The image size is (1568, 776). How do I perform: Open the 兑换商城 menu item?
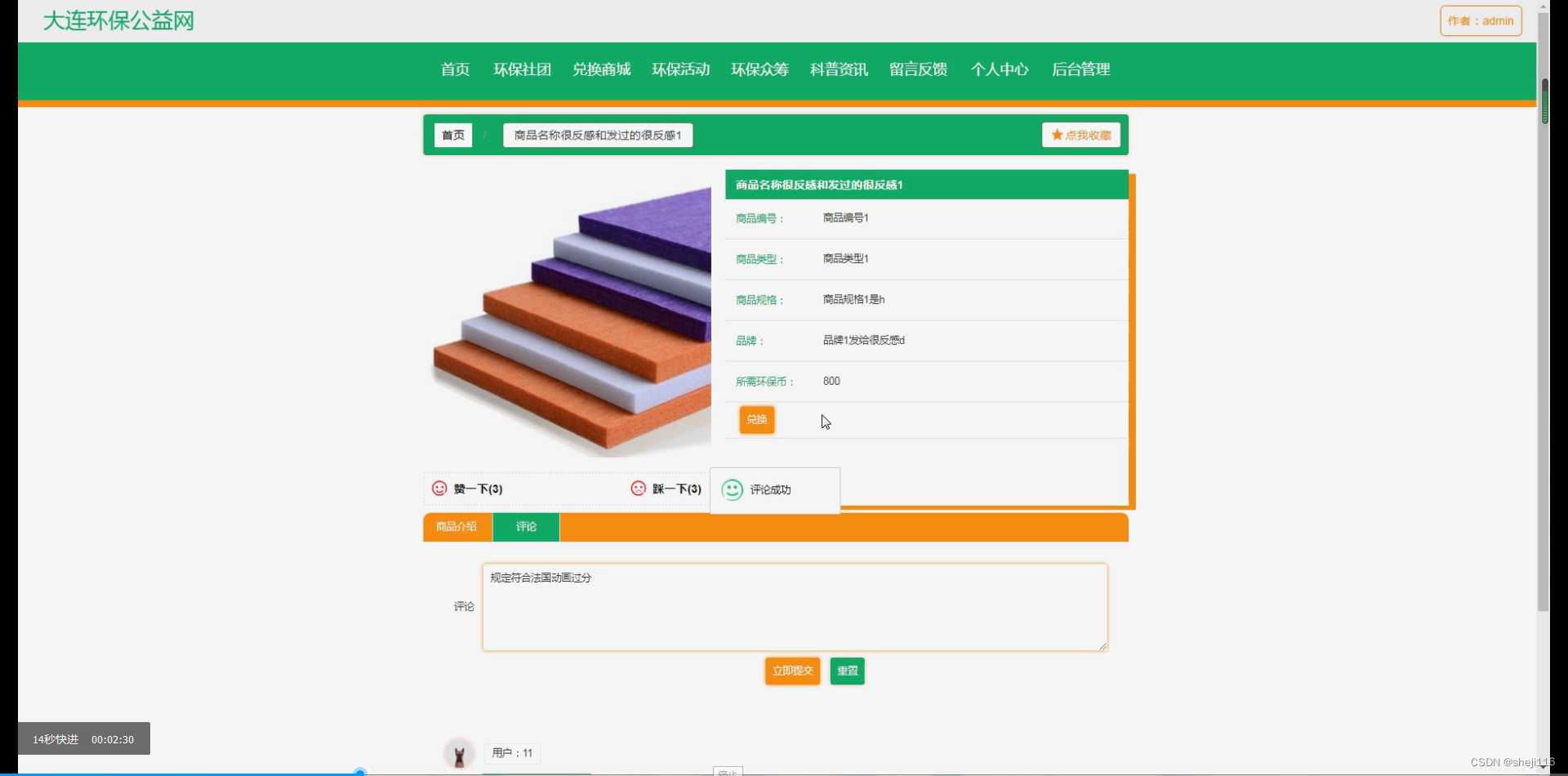601,69
